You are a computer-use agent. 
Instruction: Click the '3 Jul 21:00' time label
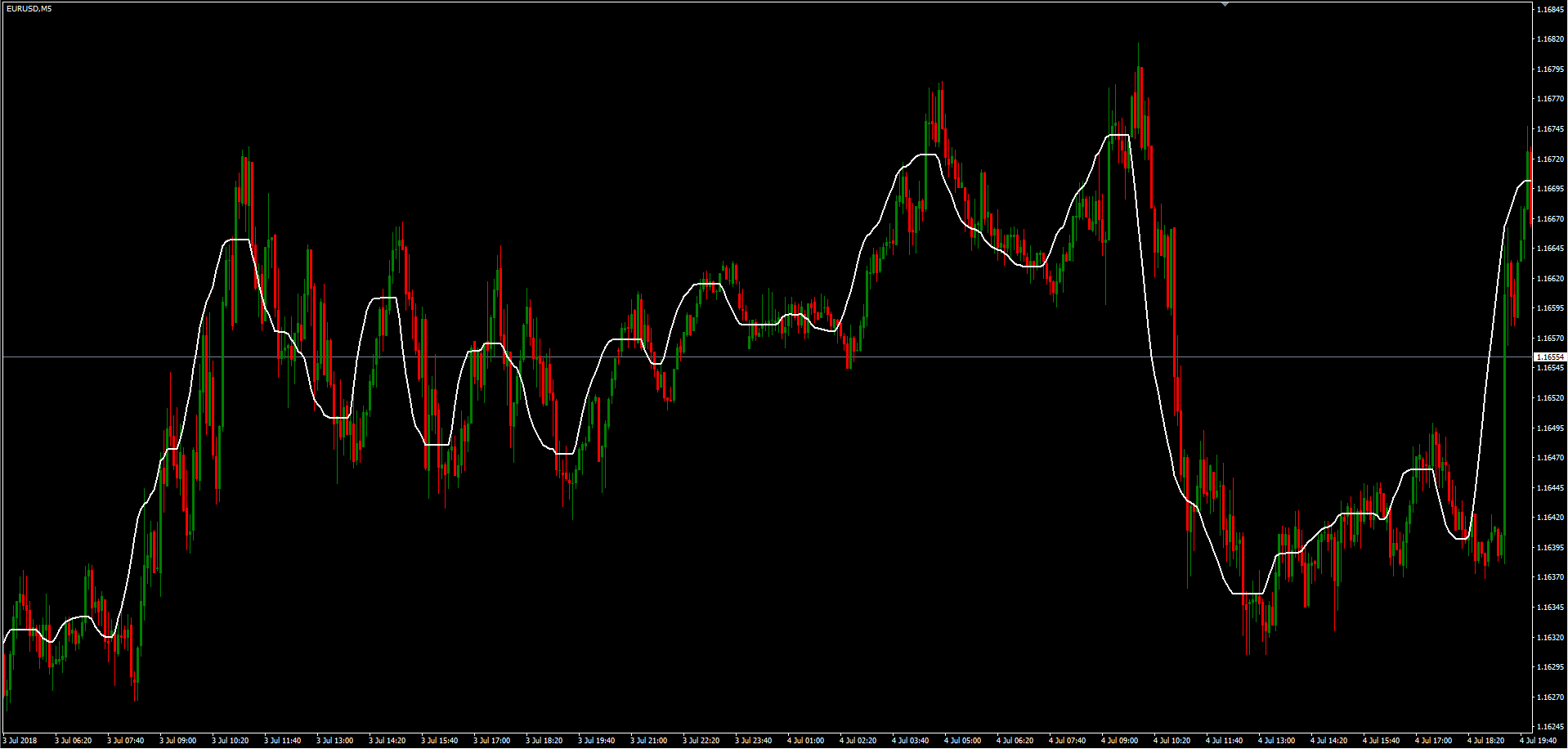648,741
